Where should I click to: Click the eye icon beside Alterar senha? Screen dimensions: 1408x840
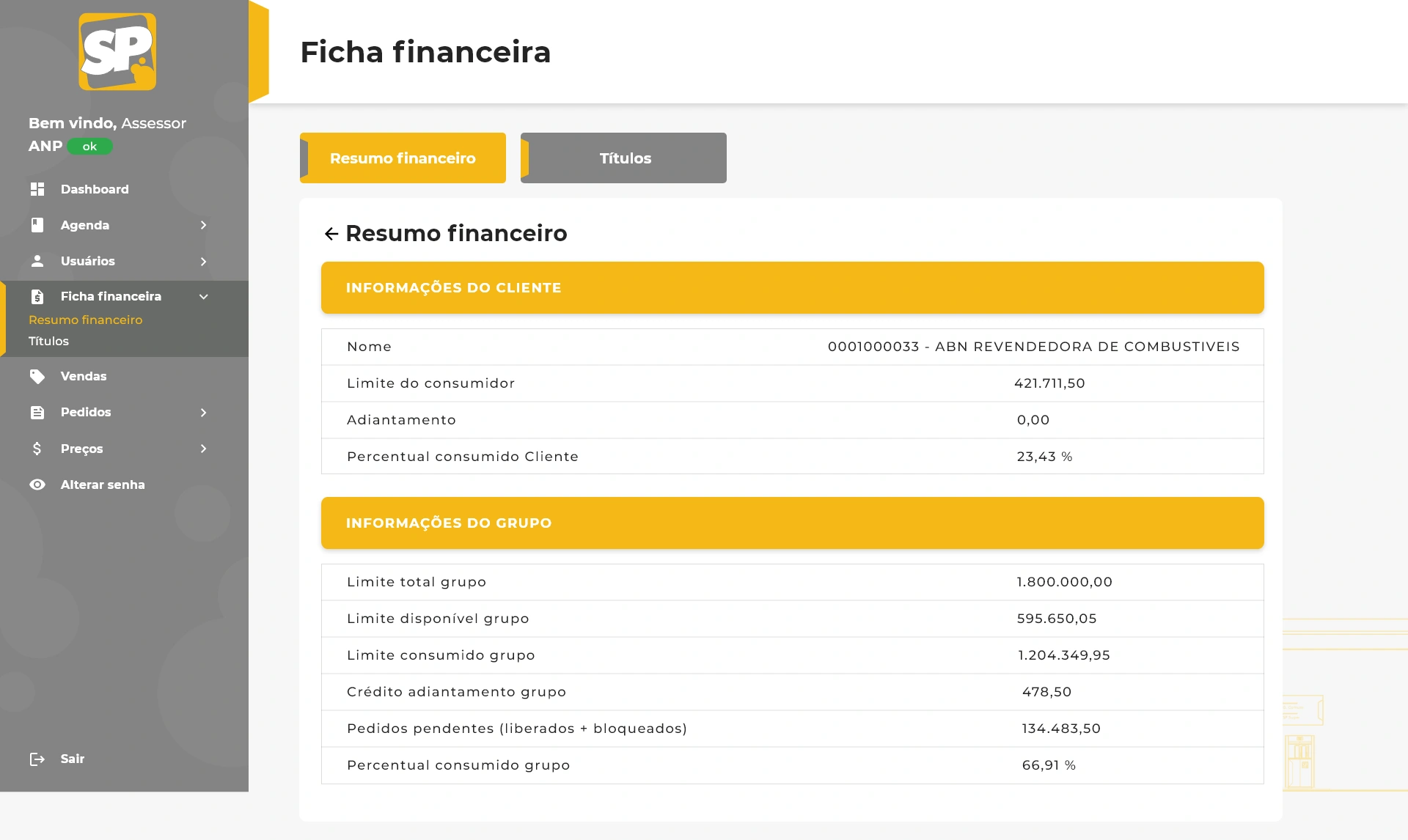(37, 485)
